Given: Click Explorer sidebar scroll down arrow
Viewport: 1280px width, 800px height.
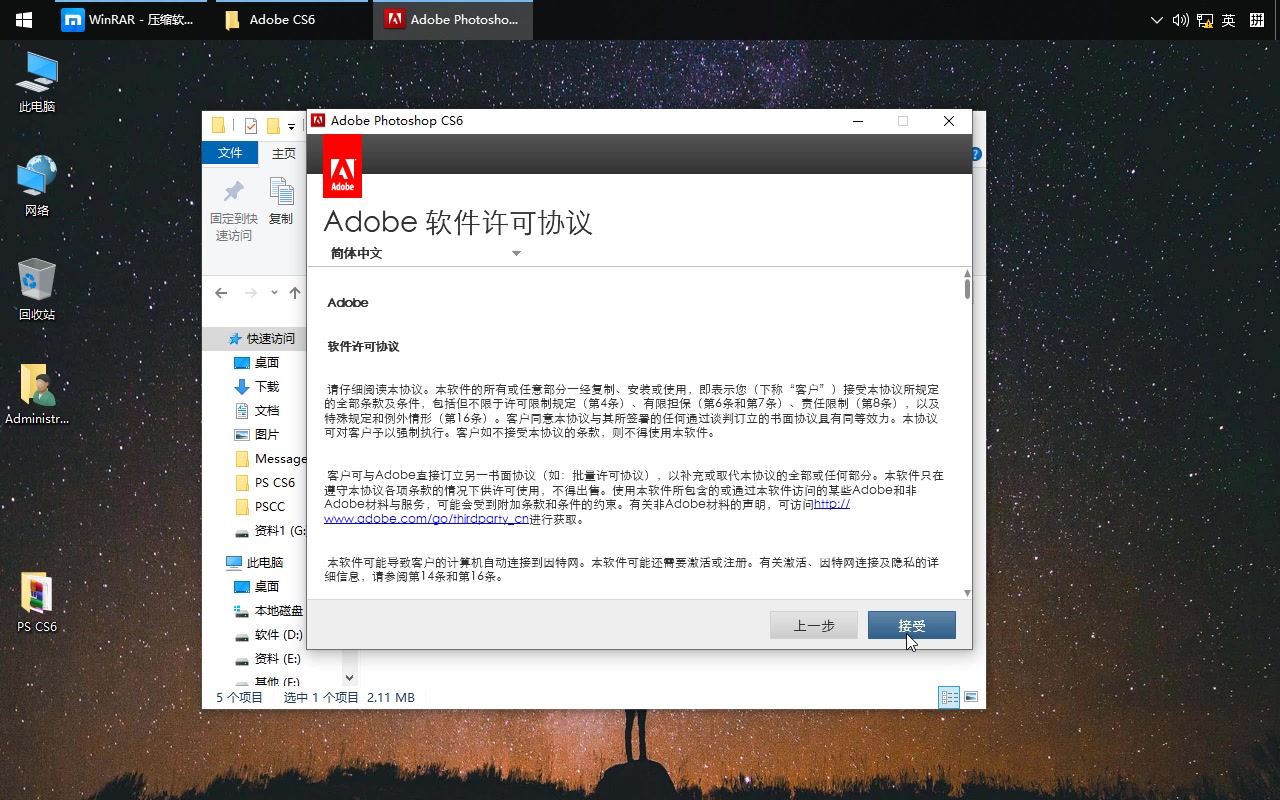Looking at the screenshot, I should click(x=349, y=678).
